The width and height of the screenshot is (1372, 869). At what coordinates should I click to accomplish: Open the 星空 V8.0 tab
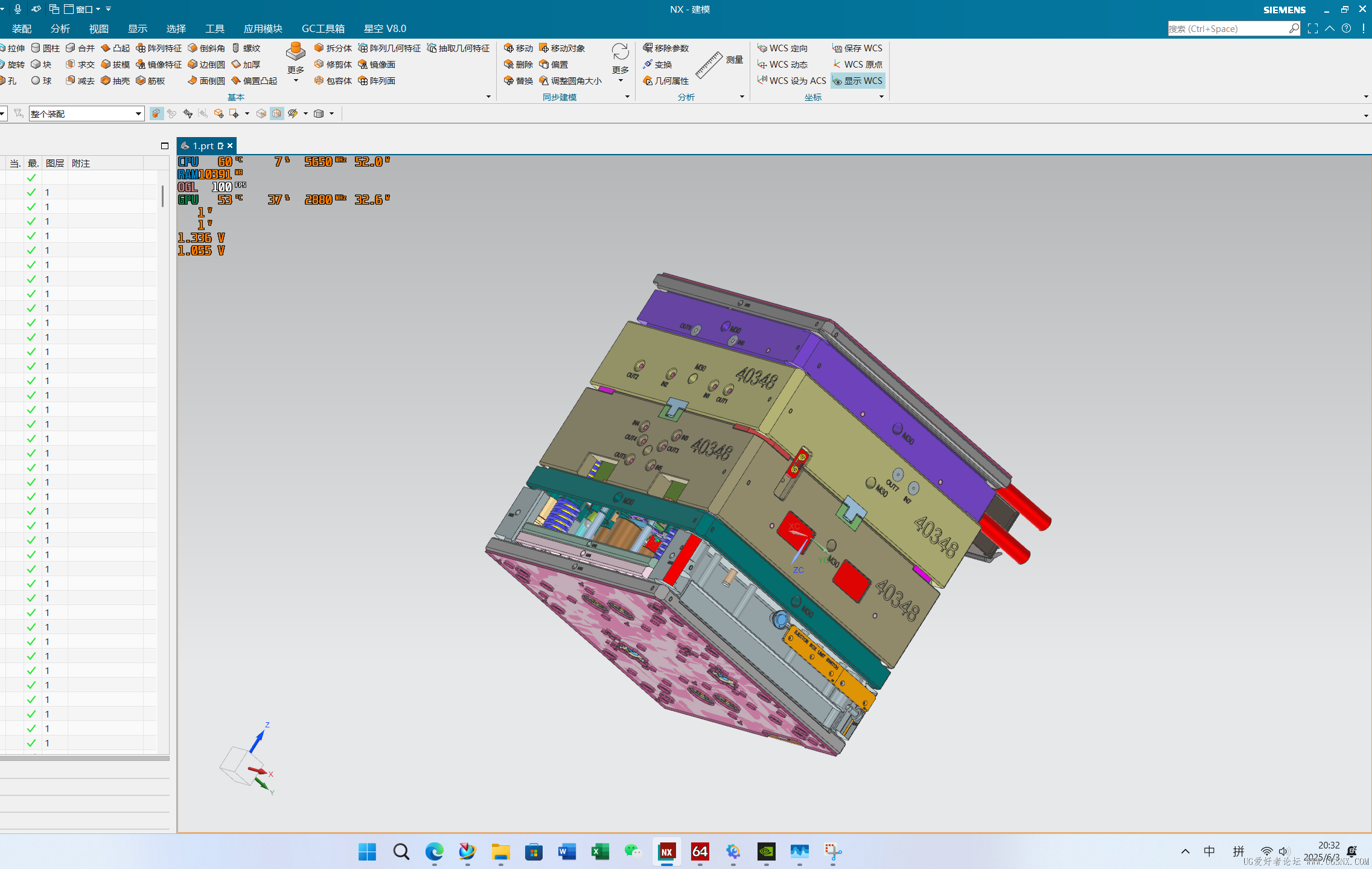pos(385,28)
